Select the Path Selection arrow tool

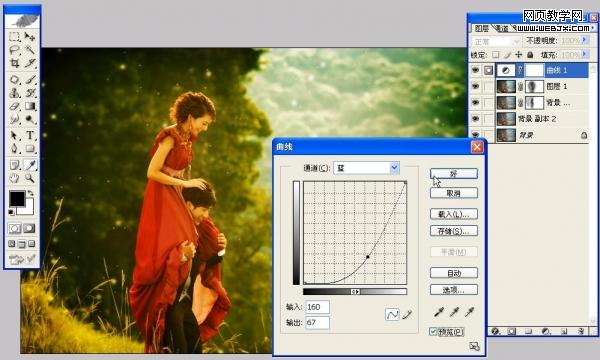coord(14,135)
